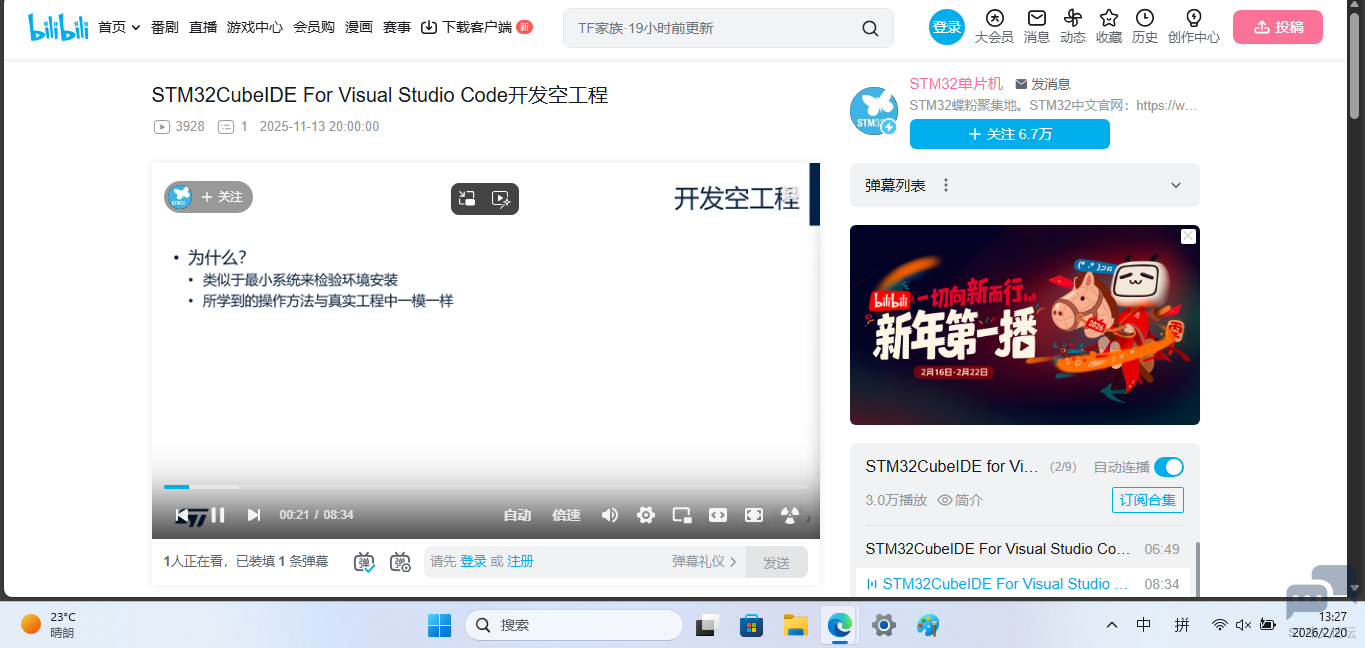Image resolution: width=1365 pixels, height=648 pixels.
Task: Open danmaku display settings
Action: pos(400,562)
